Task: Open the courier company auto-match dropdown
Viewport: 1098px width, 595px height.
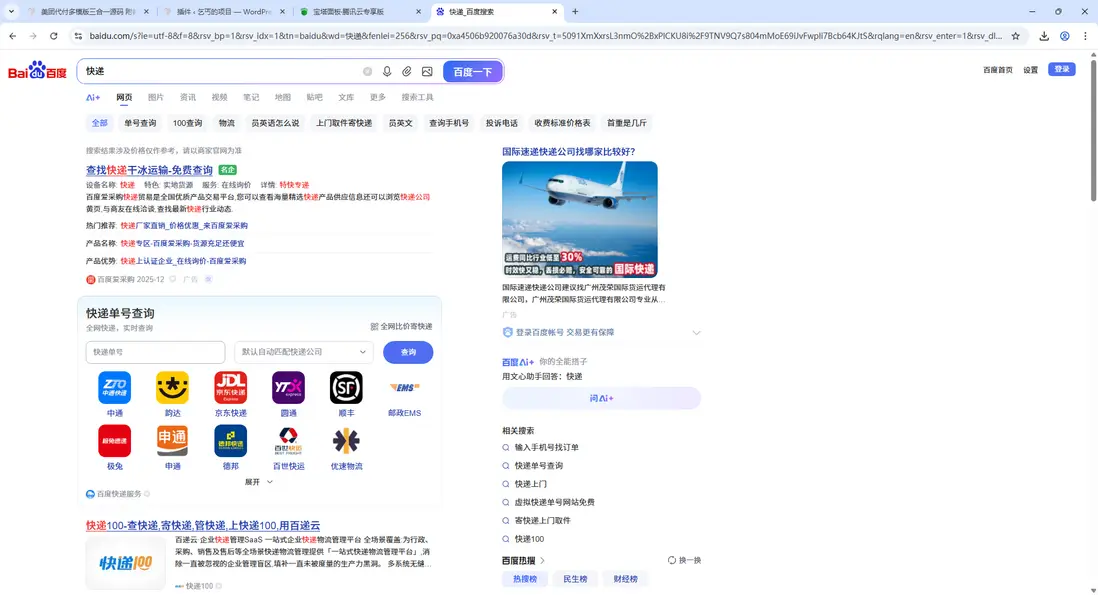Action: point(304,352)
